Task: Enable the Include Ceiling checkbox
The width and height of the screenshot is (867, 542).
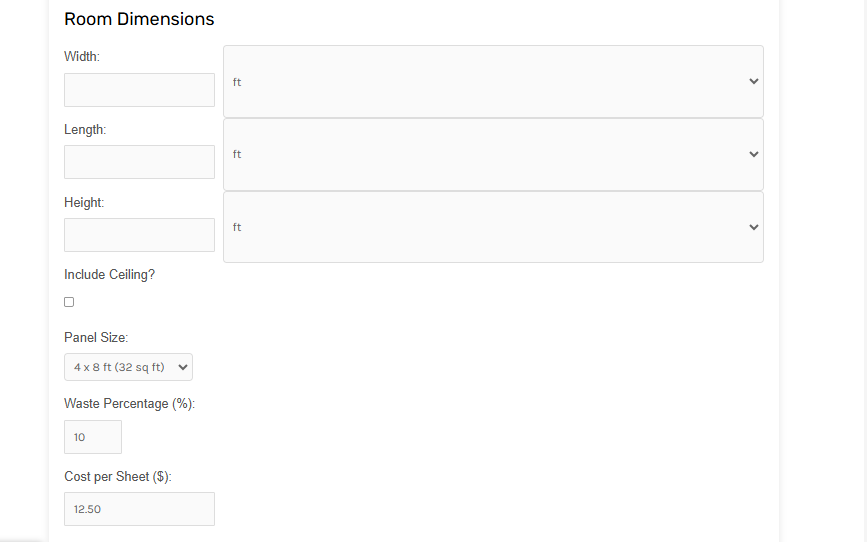Action: coord(69,302)
